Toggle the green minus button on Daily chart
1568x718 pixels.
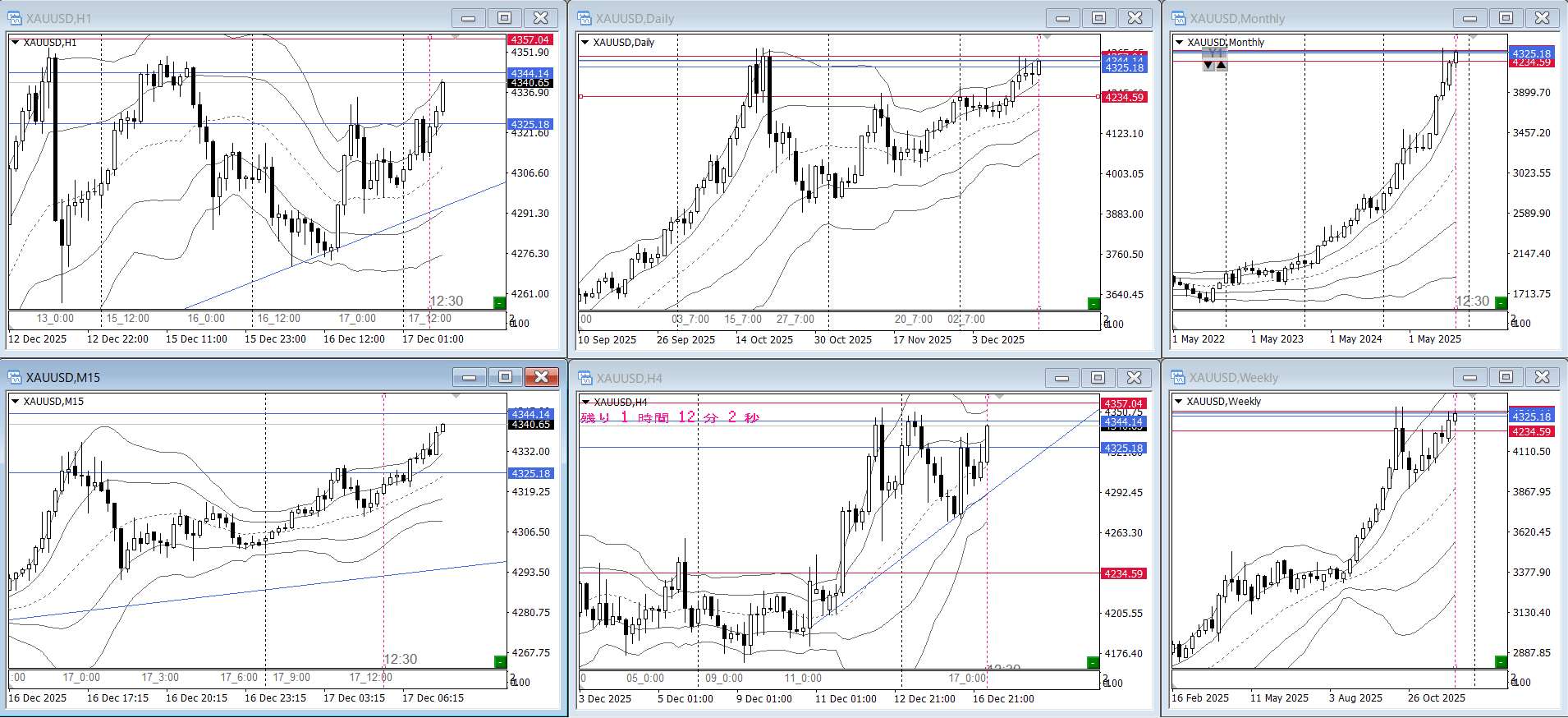(1093, 304)
